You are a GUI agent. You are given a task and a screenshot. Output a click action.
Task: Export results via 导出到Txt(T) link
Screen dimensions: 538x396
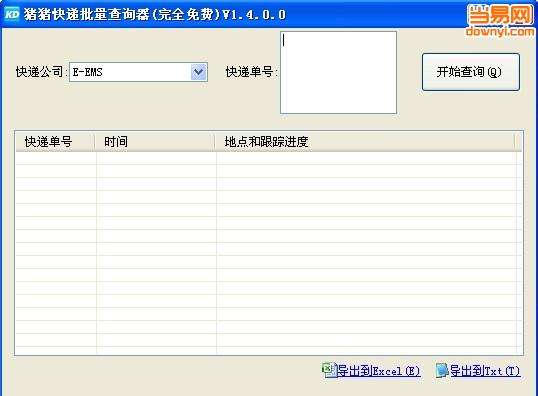pyautogui.click(x=485, y=371)
